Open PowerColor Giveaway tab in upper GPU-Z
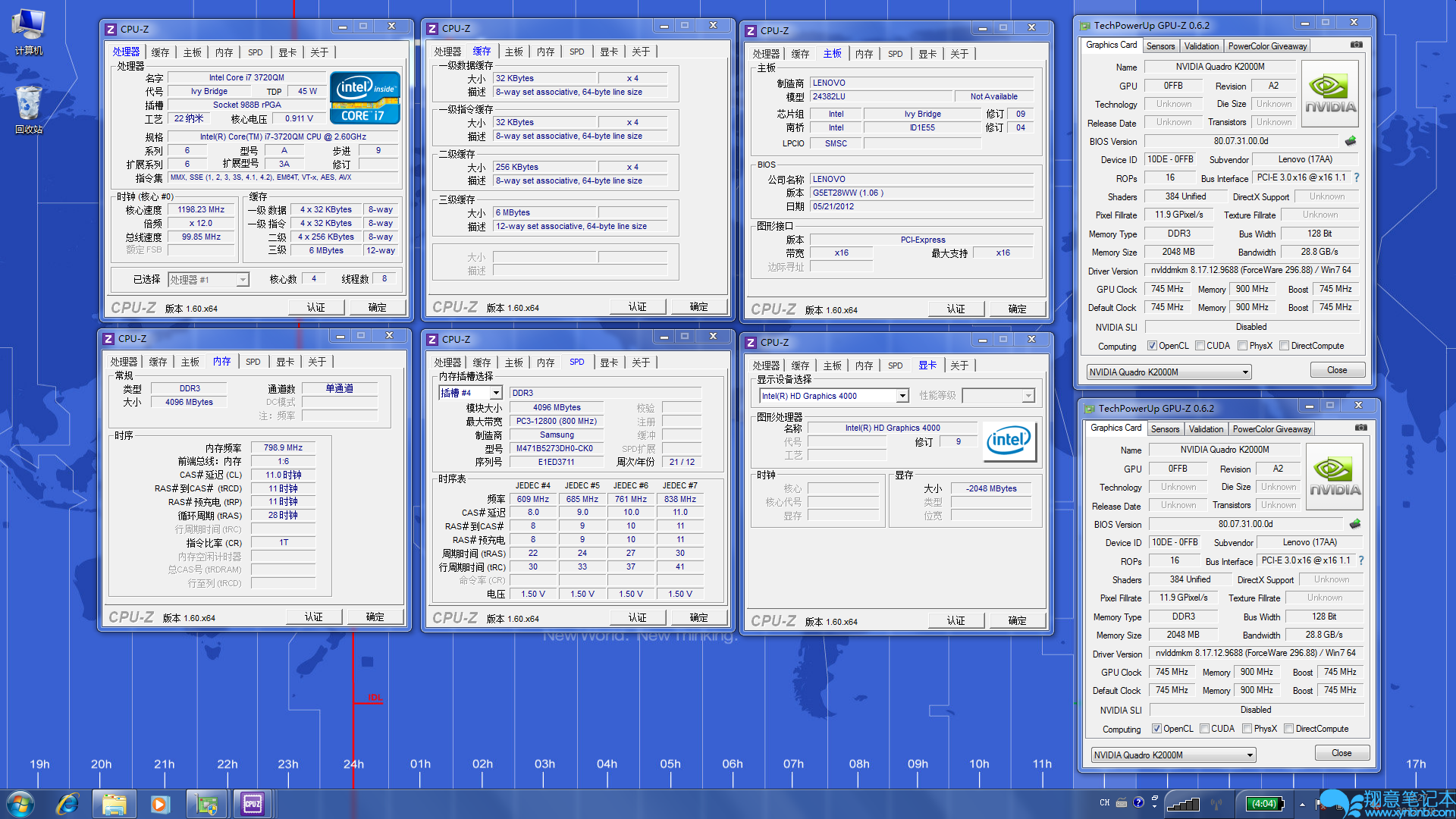The width and height of the screenshot is (1456, 819). coord(1267,46)
